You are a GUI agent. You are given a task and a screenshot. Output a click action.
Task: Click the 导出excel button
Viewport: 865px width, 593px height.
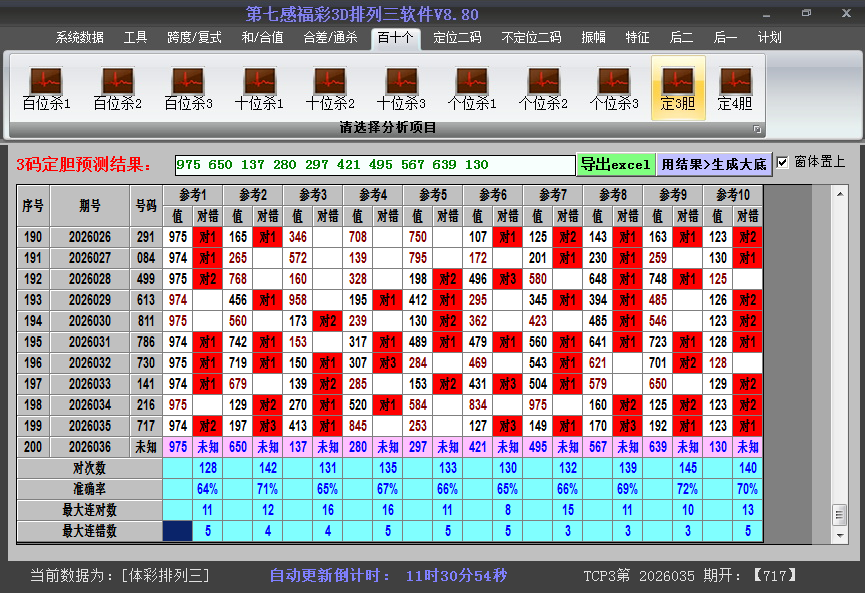(615, 164)
